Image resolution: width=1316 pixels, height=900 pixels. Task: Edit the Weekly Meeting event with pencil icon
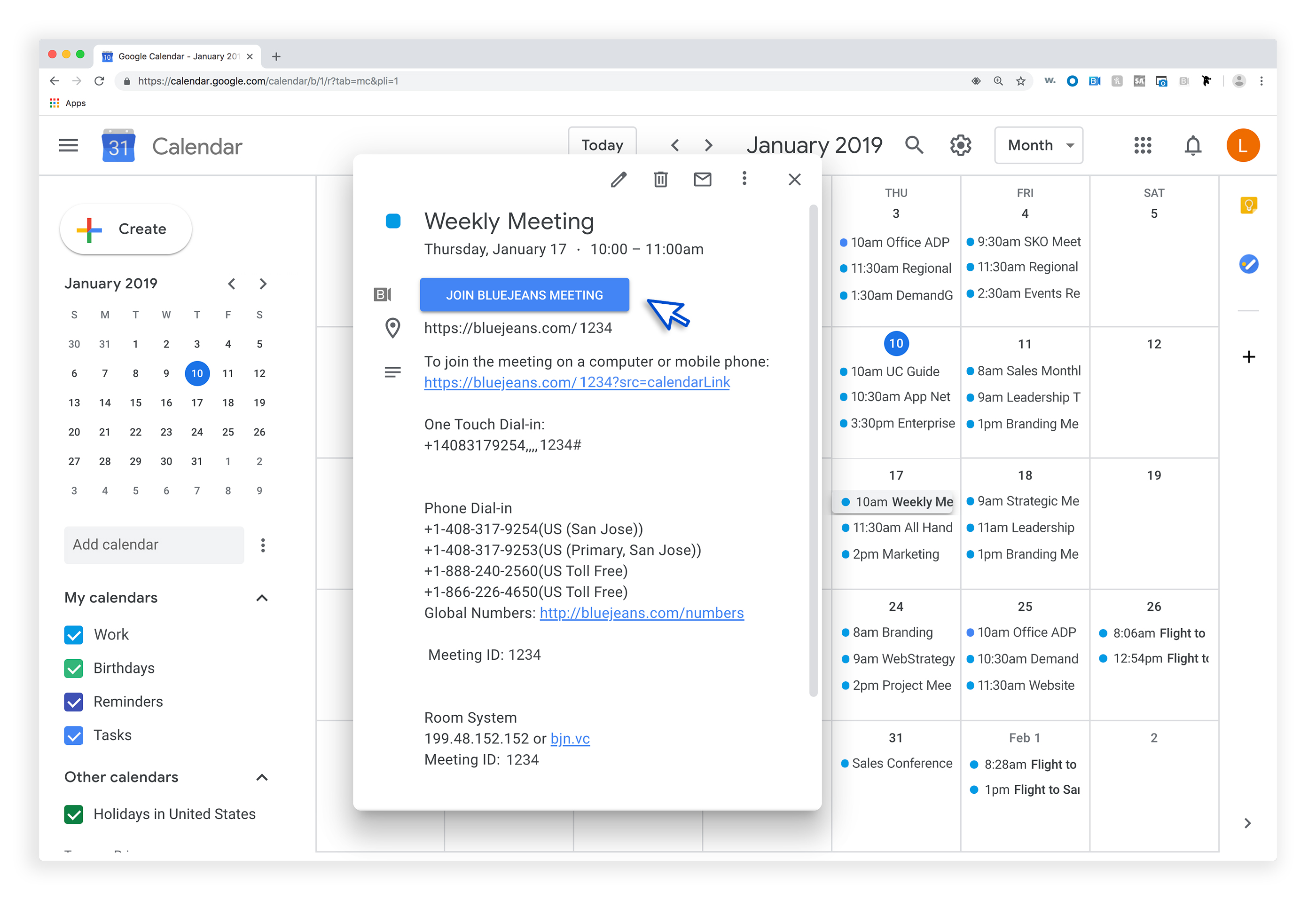click(619, 180)
